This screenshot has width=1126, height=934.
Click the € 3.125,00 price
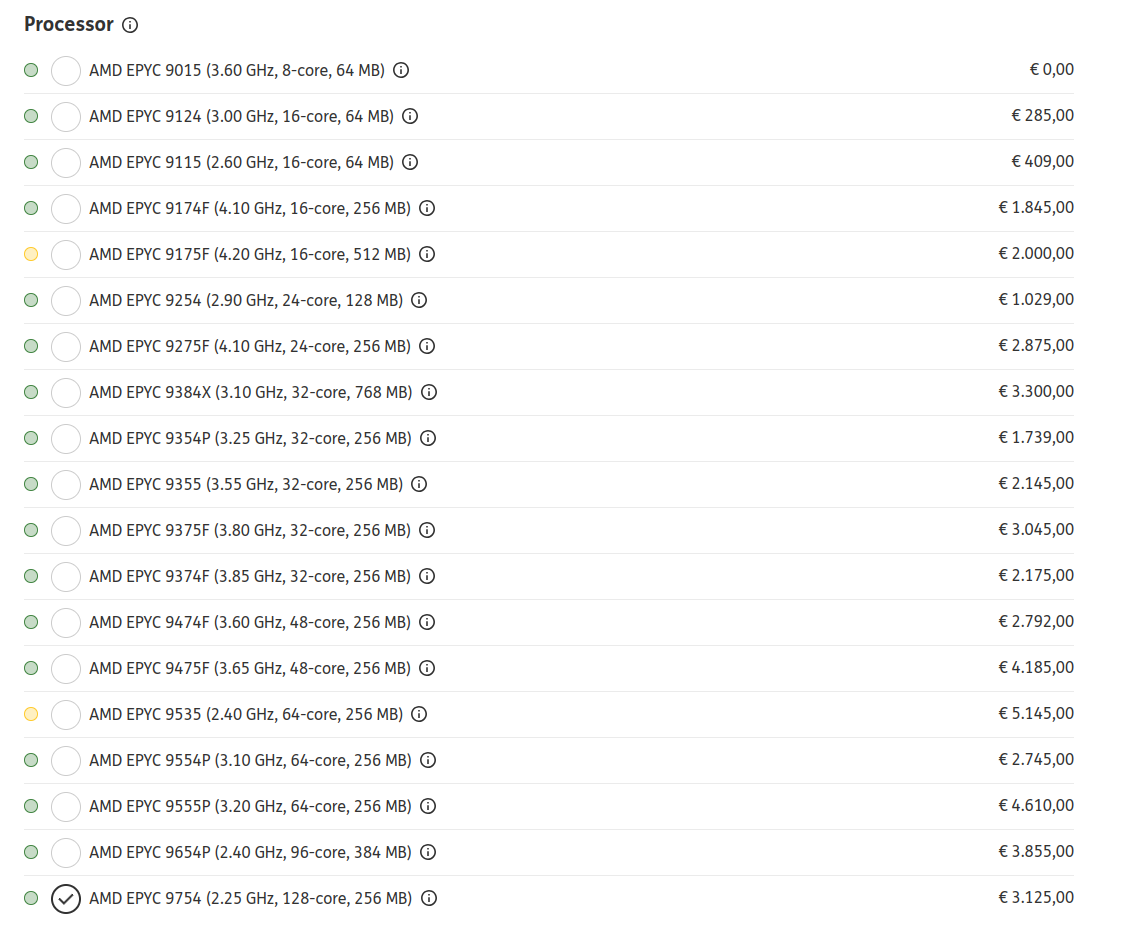(x=1036, y=897)
